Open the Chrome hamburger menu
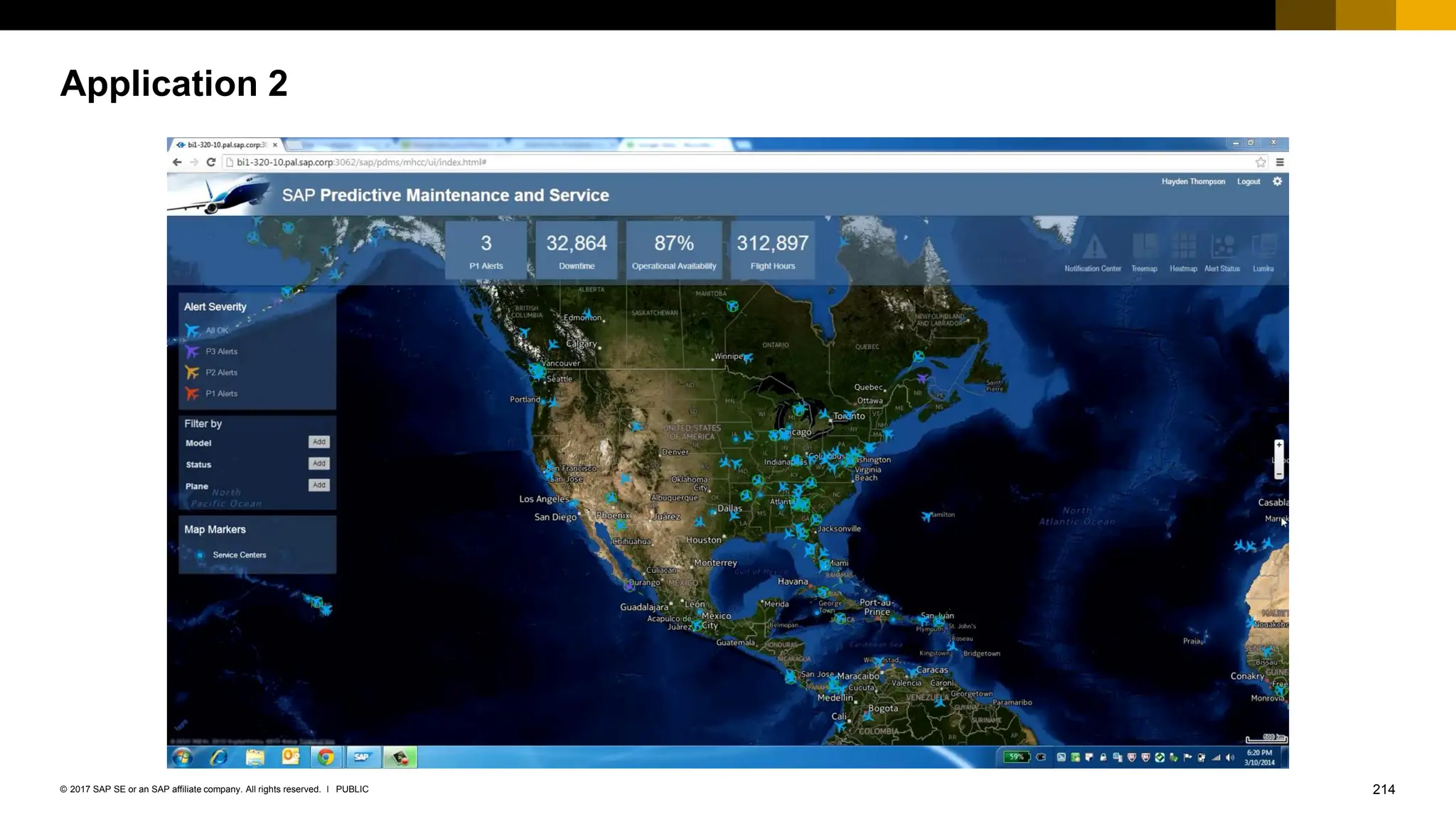This screenshot has height=819, width=1456. [1280, 162]
